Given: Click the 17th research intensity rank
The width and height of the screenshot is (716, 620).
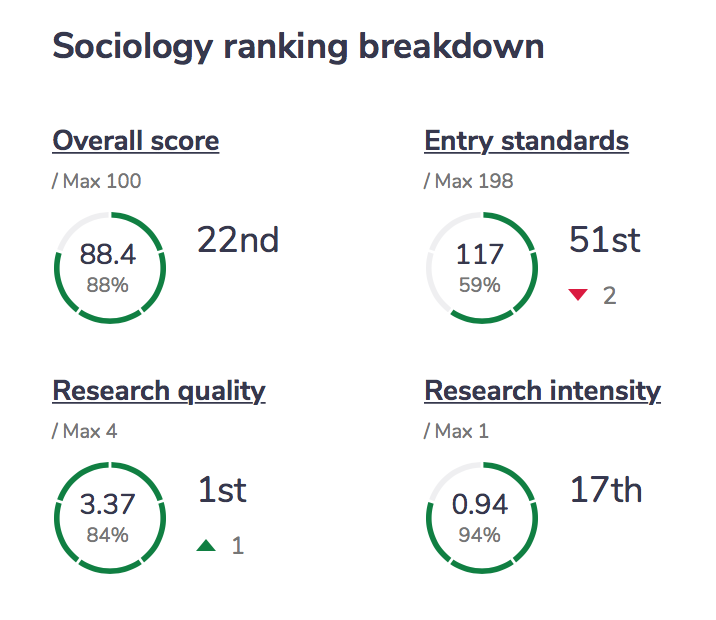Looking at the screenshot, I should (x=606, y=490).
